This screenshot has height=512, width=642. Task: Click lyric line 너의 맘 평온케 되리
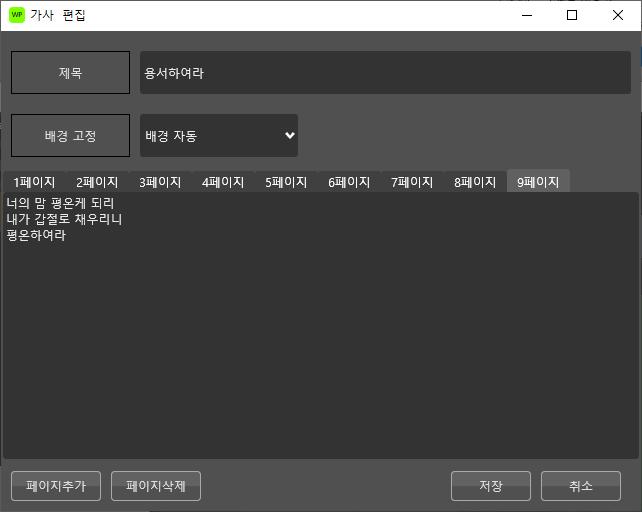[60, 203]
